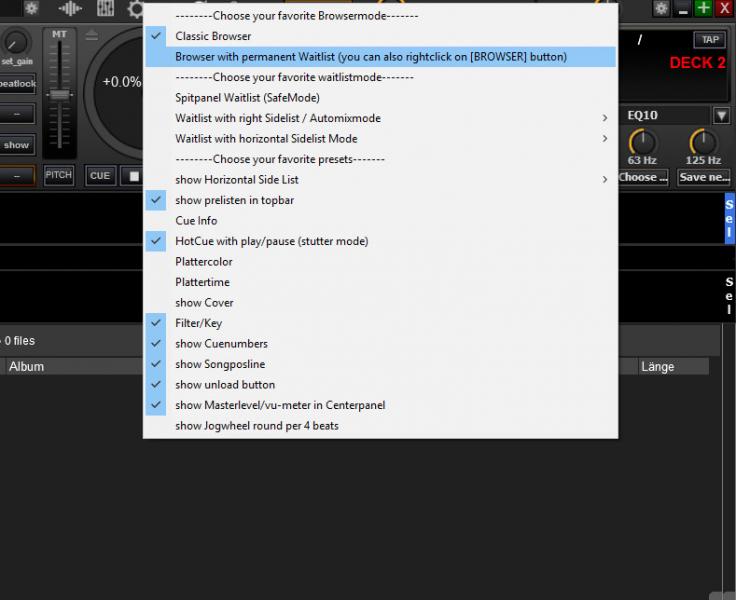This screenshot has width=736, height=600.
Task: Click the TAP button
Action: coord(709,40)
